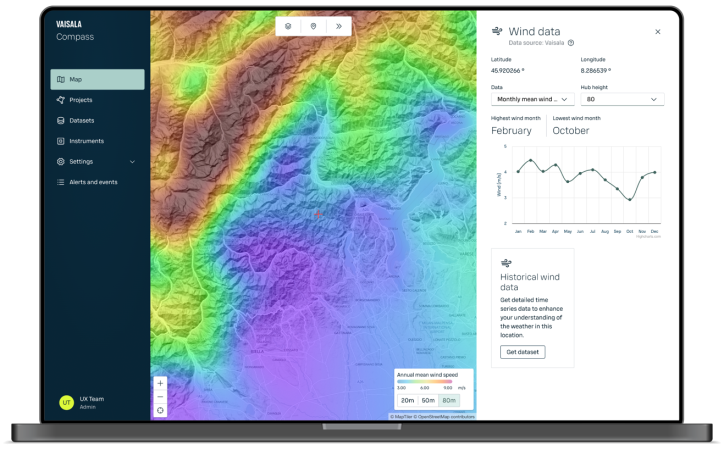The height and width of the screenshot is (450, 724).
Task: Click the red crosshair marker on the map
Action: tap(318, 214)
